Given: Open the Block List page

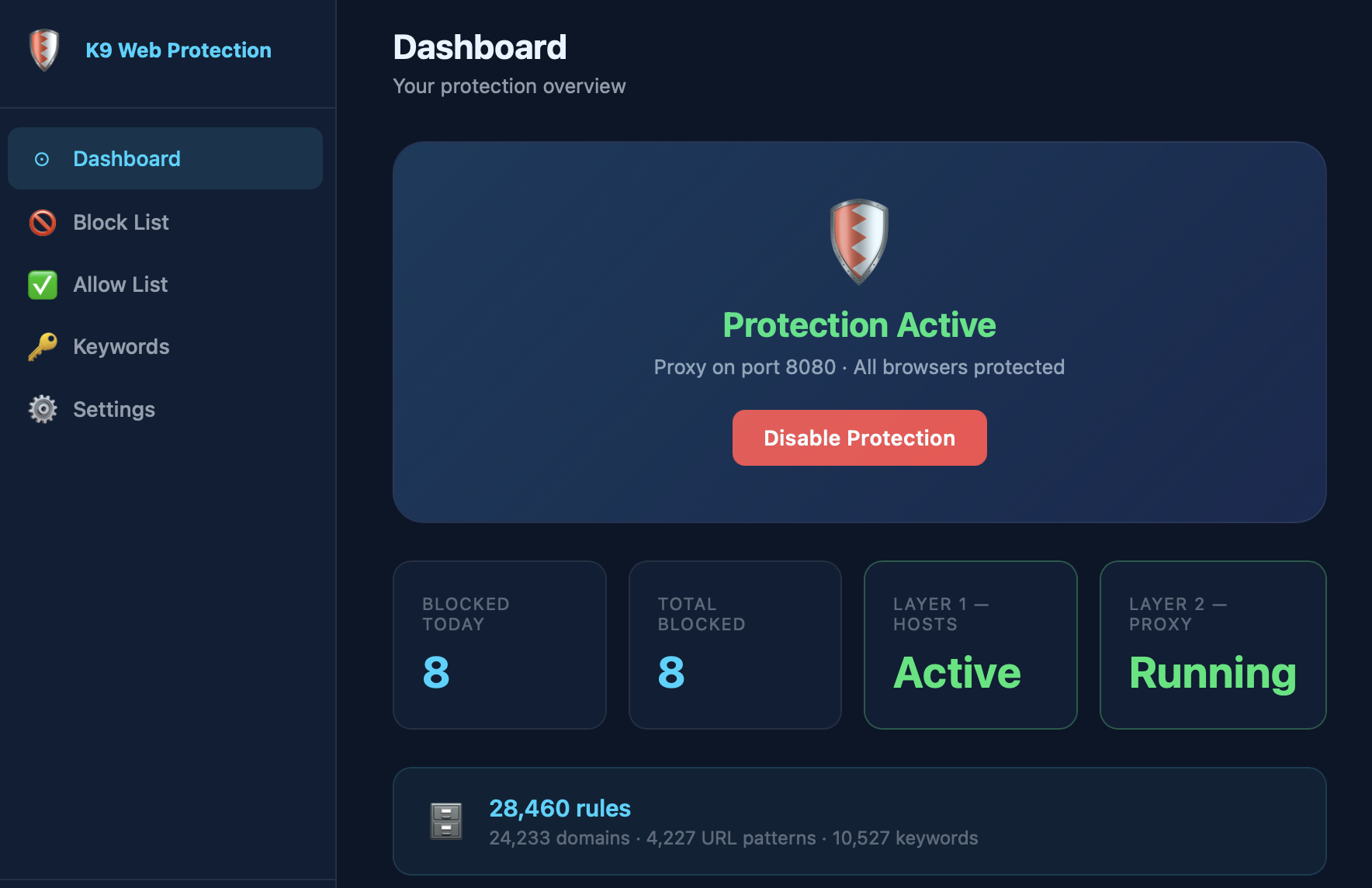Looking at the screenshot, I should click(165, 222).
